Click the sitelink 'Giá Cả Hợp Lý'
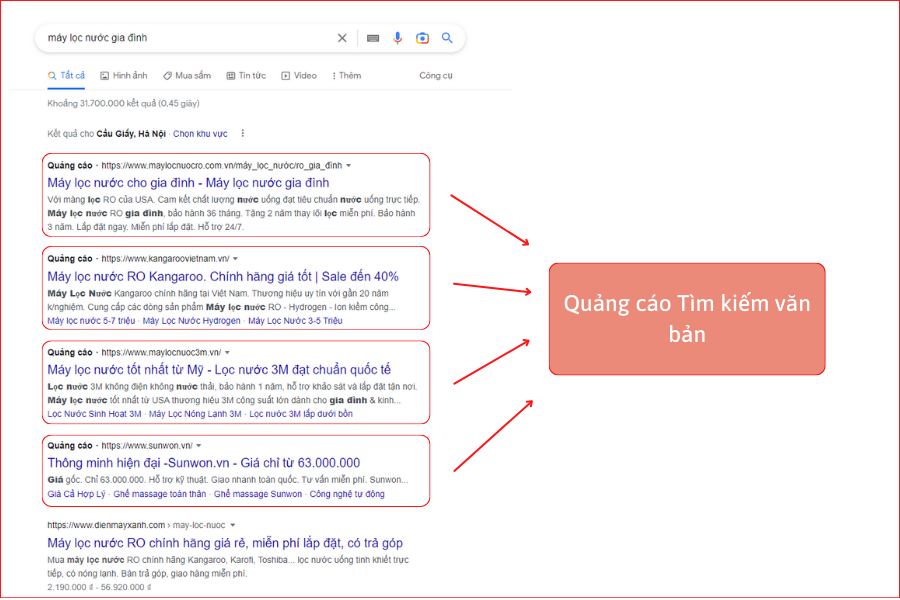Image resolution: width=900 pixels, height=600 pixels. 76,494
